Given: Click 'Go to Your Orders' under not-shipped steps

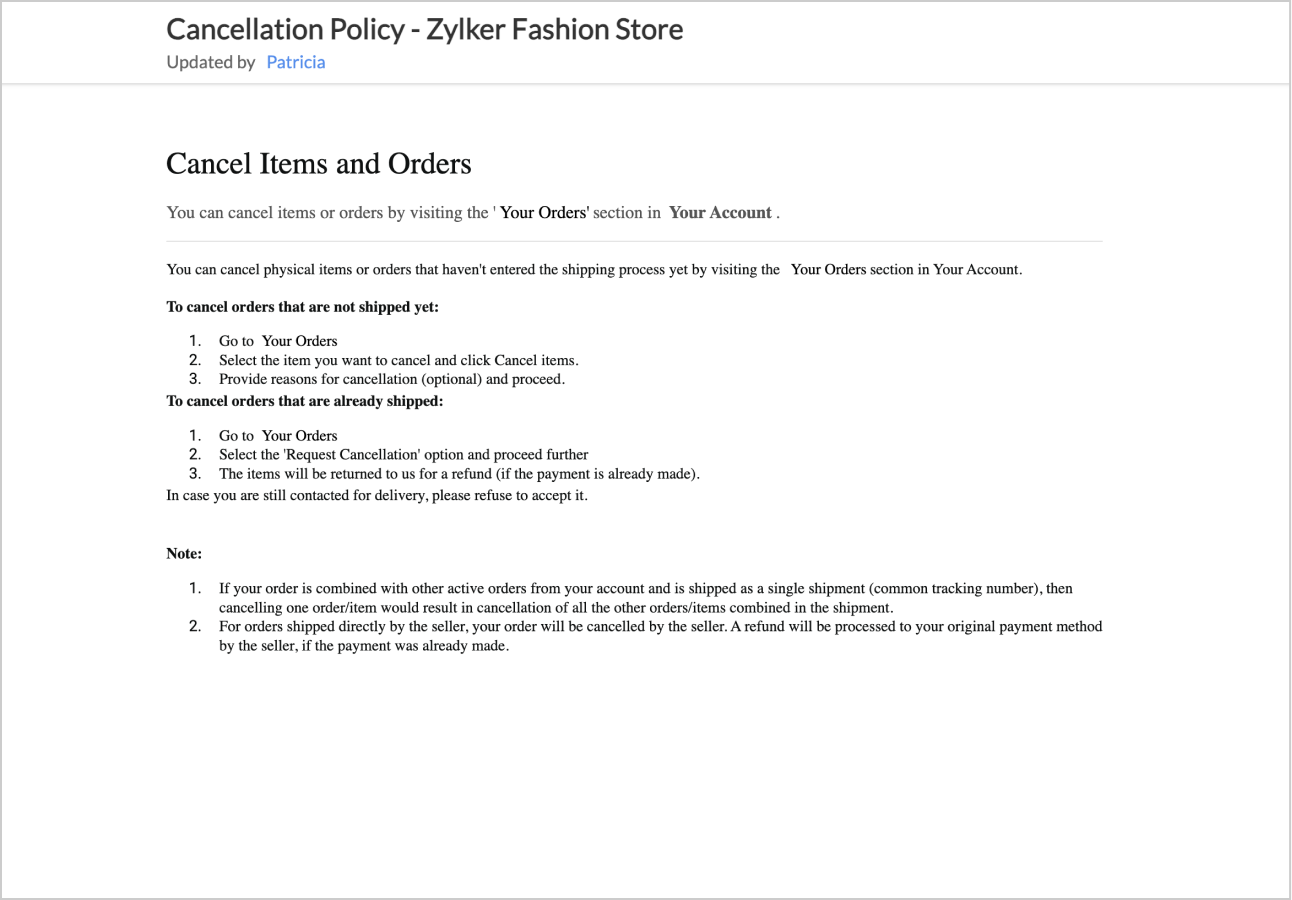Looking at the screenshot, I should pyautogui.click(x=278, y=341).
